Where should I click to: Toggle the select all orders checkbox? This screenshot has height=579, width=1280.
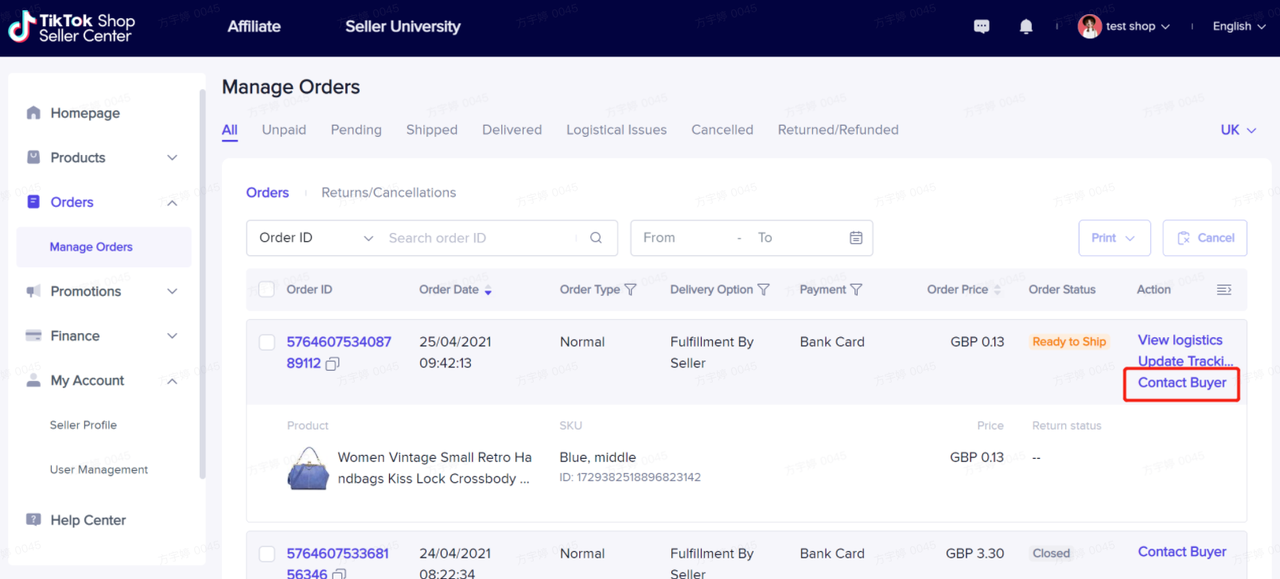(x=267, y=290)
